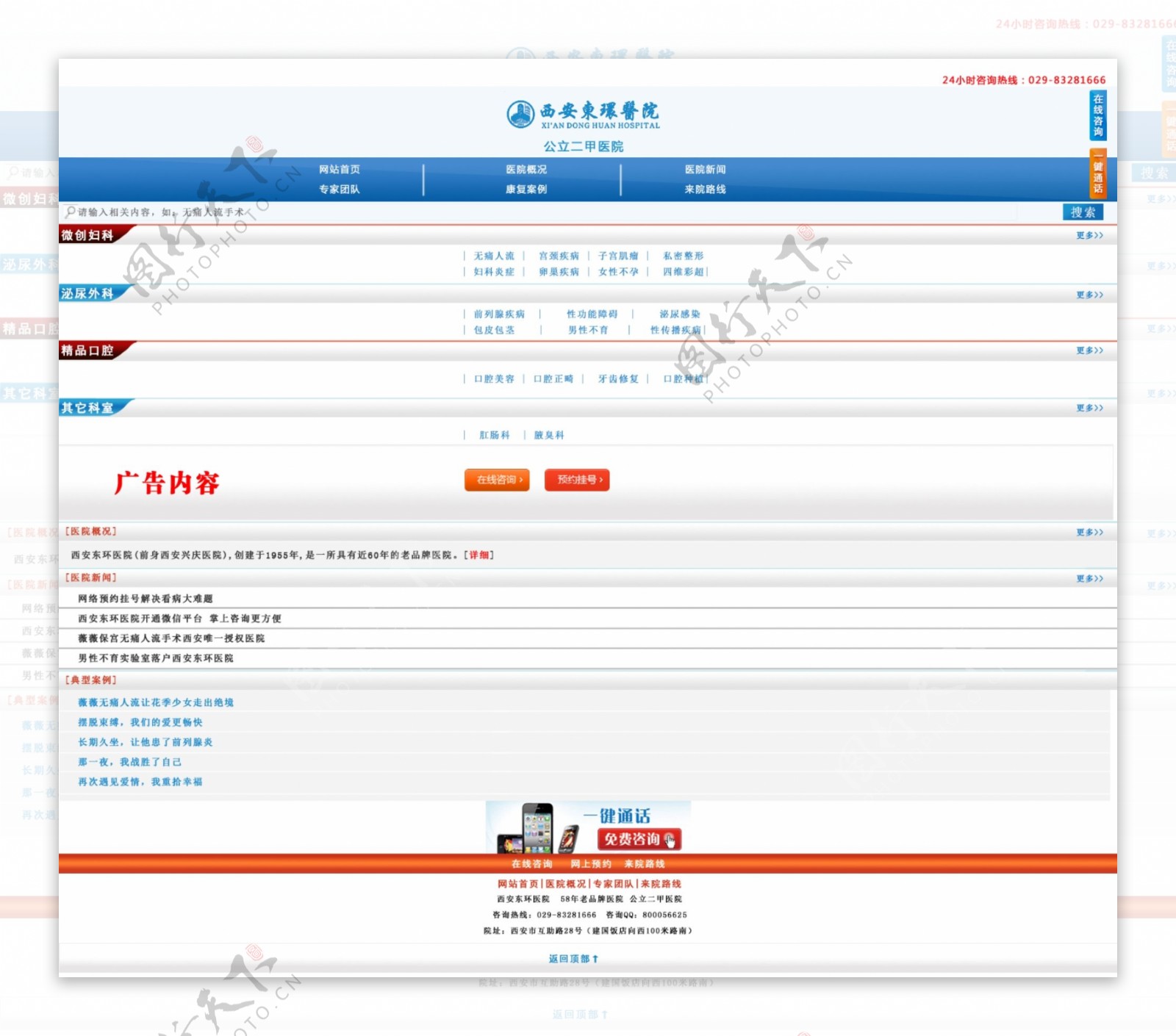Image resolution: width=1176 pixels, height=1036 pixels.
Task: Click 来院路线 in orange footer bar
Action: point(645,864)
